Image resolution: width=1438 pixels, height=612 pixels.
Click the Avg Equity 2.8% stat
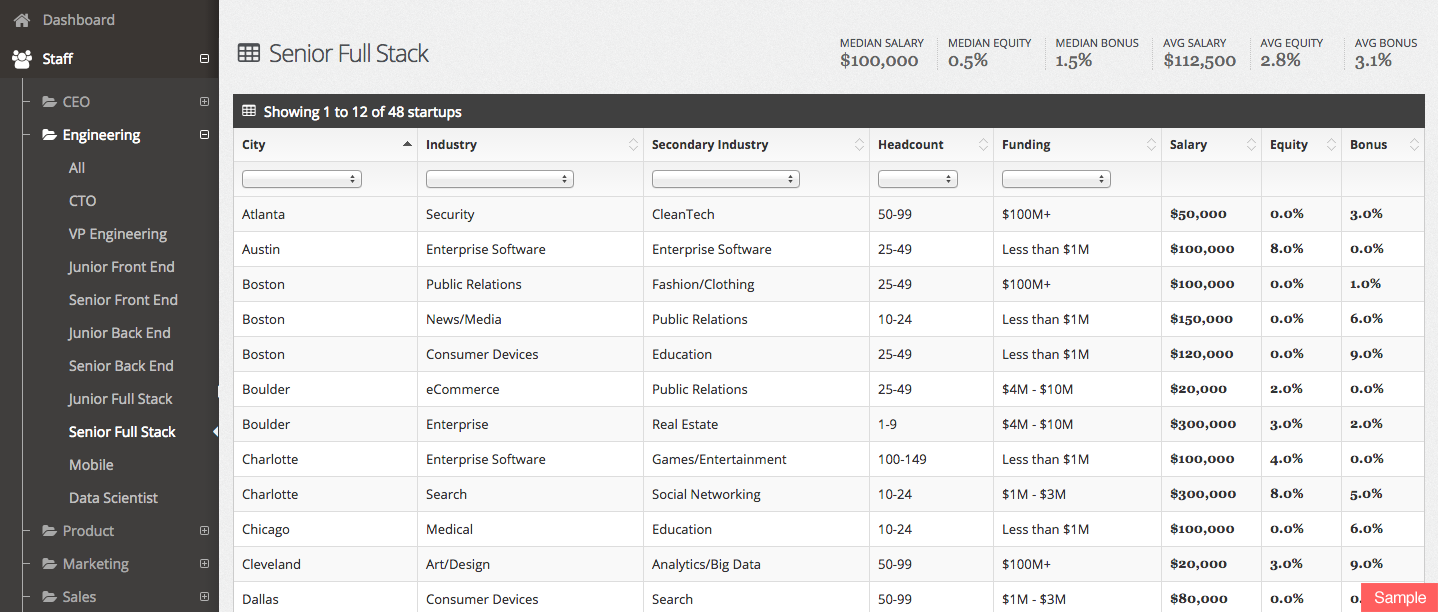1291,53
